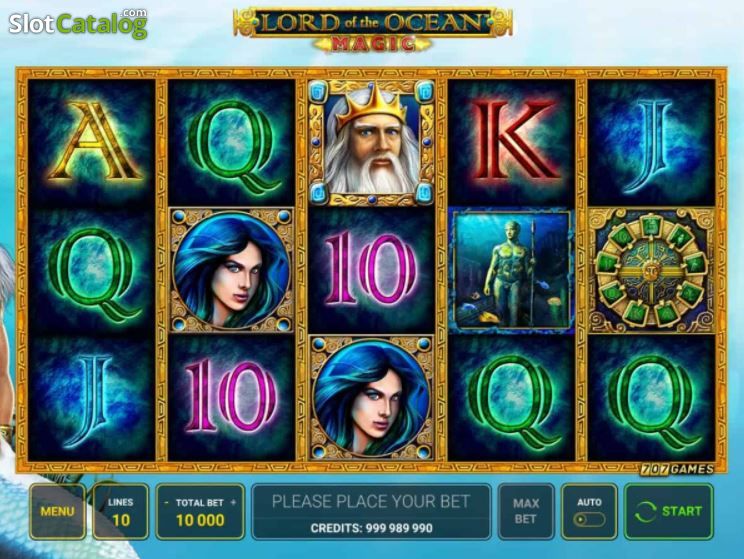Click the 707 GAMES logo
This screenshot has width=744, height=559.
pos(677,469)
